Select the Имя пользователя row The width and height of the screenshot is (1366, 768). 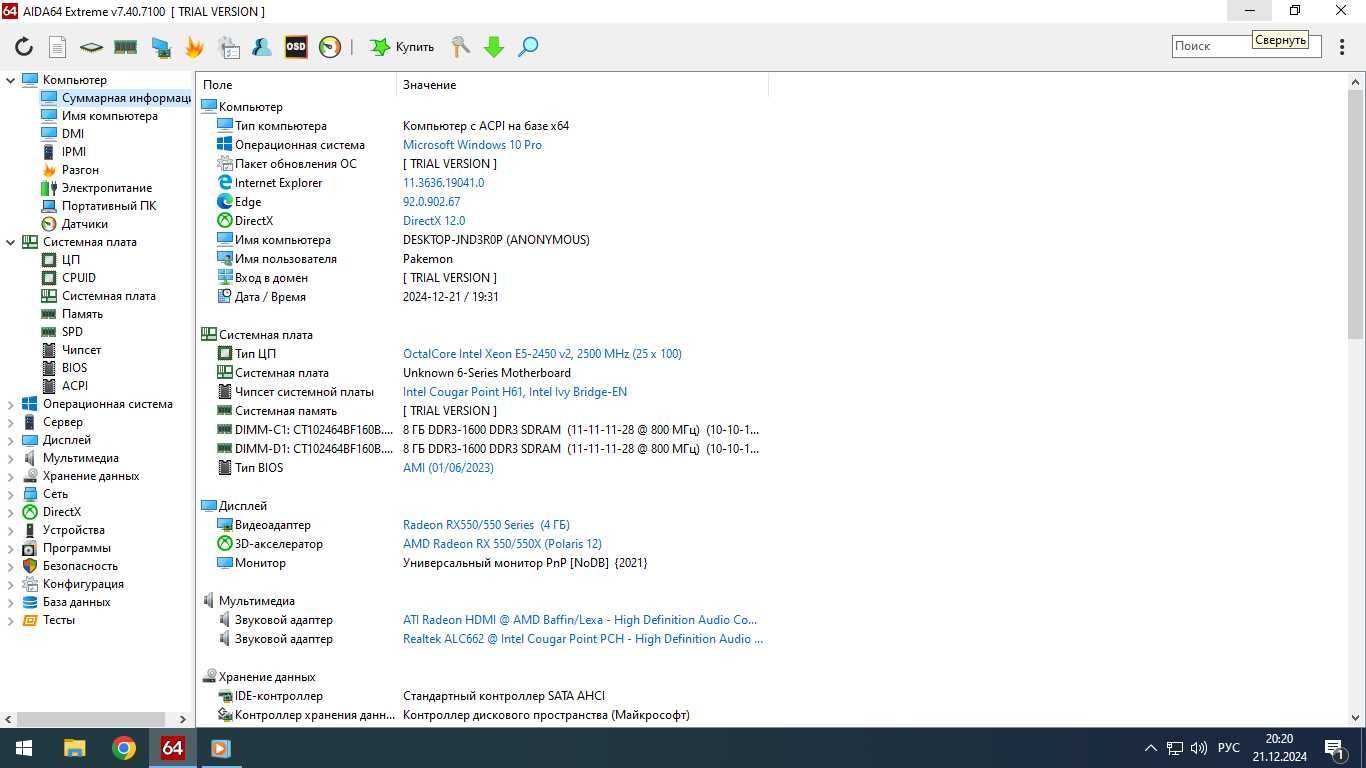click(482, 259)
